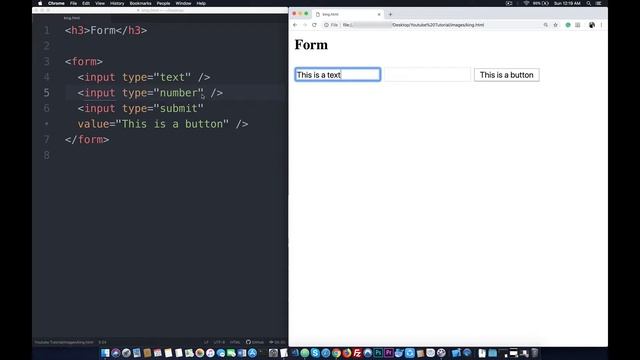Click the 'number' value in line 5
Screen dimensions: 640x360
pos(178,93)
